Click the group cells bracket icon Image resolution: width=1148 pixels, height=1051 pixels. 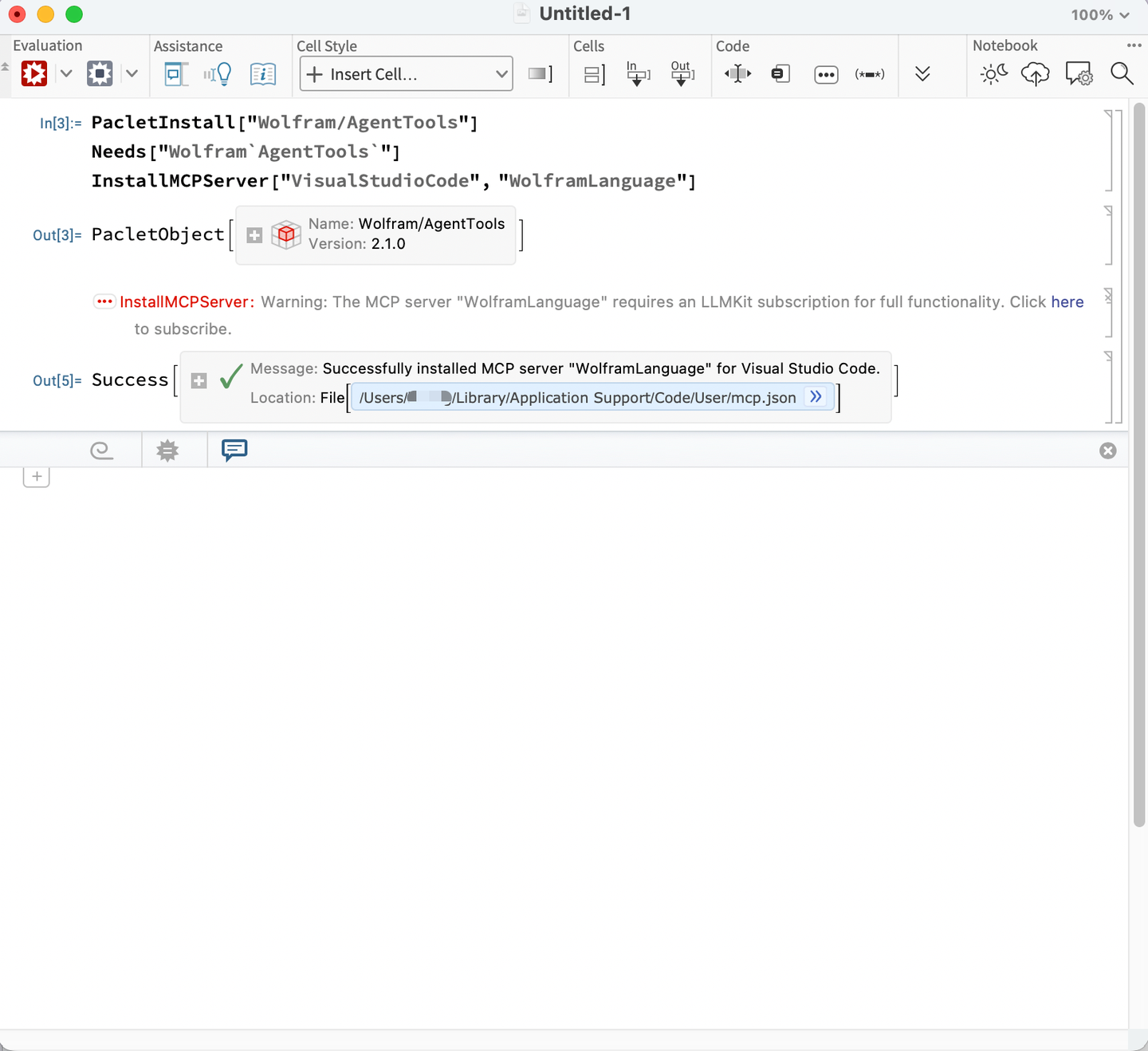coord(595,75)
